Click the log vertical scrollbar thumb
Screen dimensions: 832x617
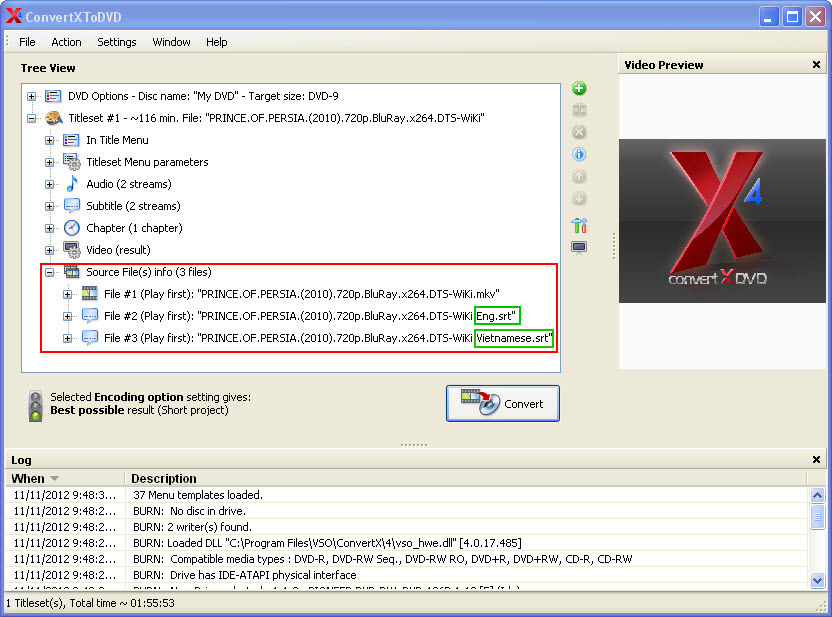817,516
